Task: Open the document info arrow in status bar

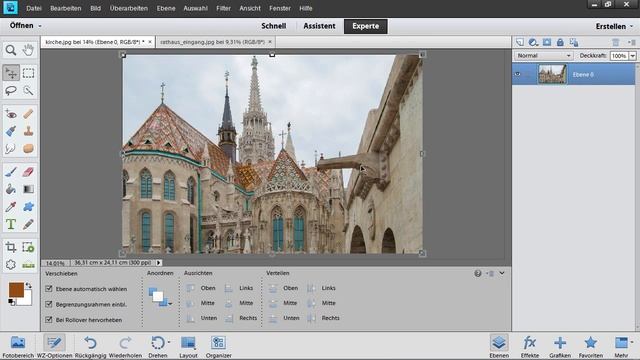Action: (x=159, y=263)
